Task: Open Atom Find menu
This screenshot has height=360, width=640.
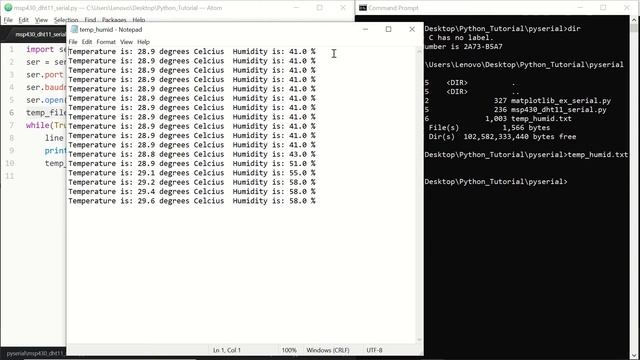Action: pos(90,20)
